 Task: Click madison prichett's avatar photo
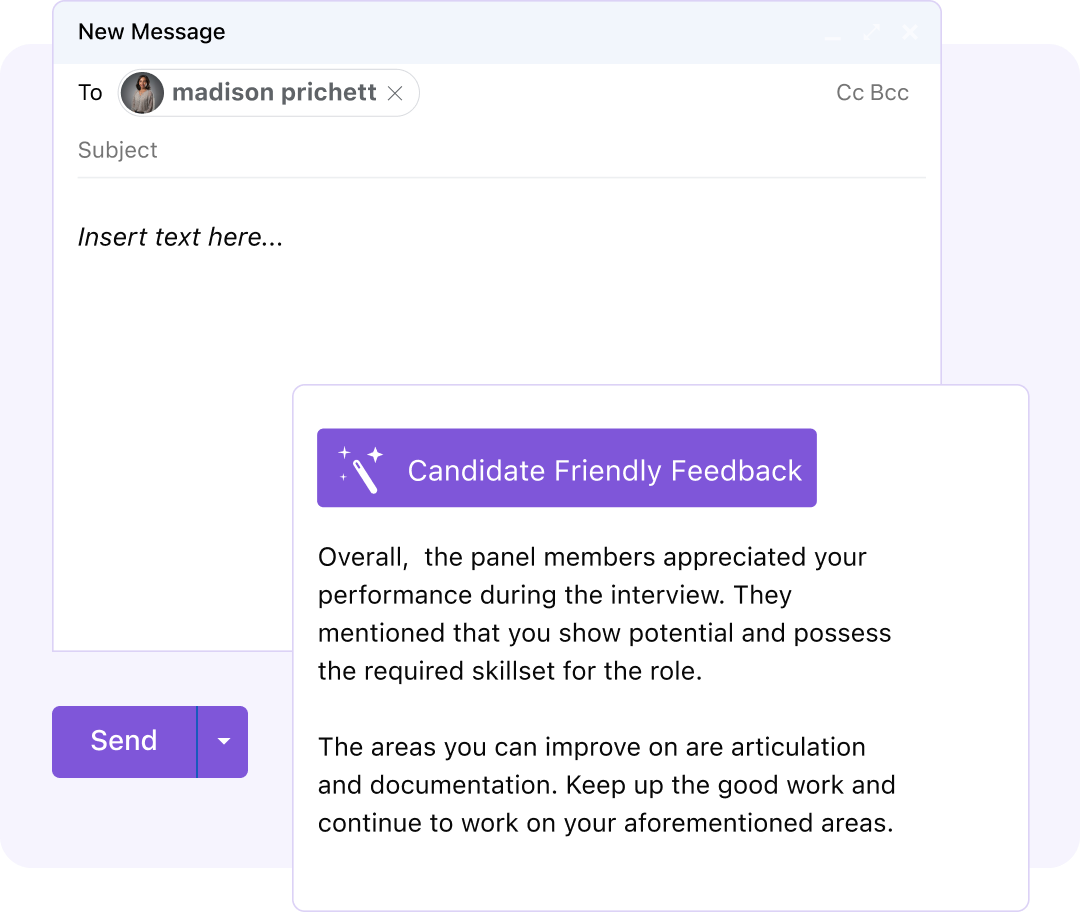coord(141,92)
